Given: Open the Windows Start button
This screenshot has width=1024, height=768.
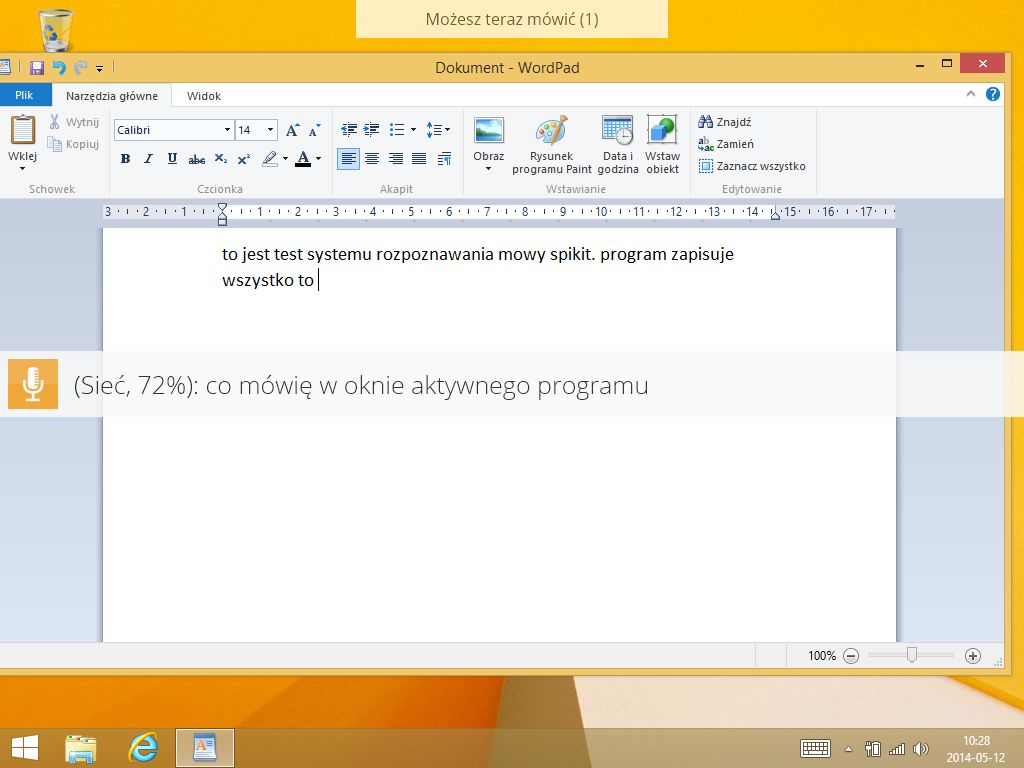Looking at the screenshot, I should (x=25, y=748).
